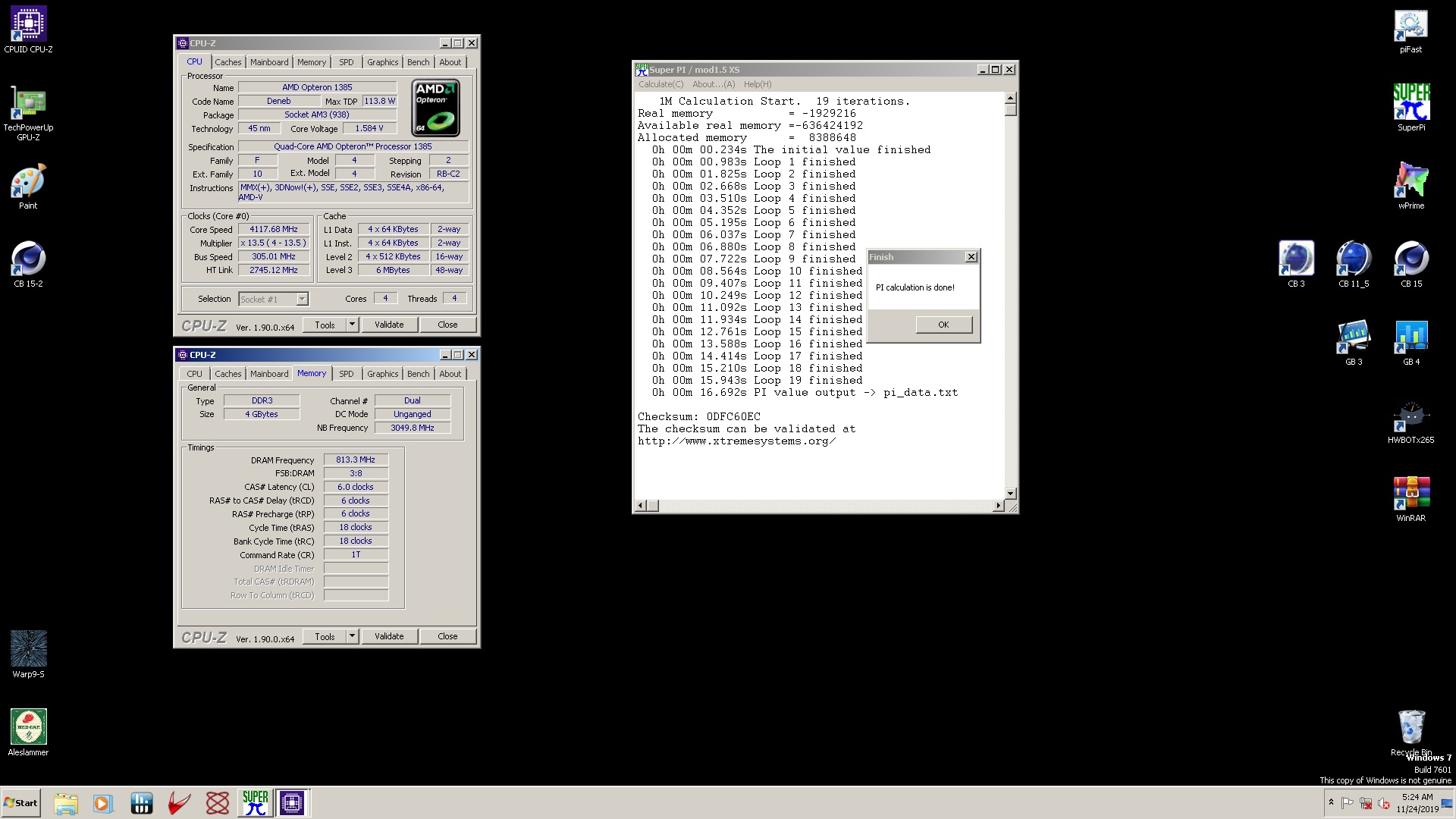The image size is (1456, 819).
Task: Open the Bench tab in top CPU-Z window
Action: pos(418,62)
